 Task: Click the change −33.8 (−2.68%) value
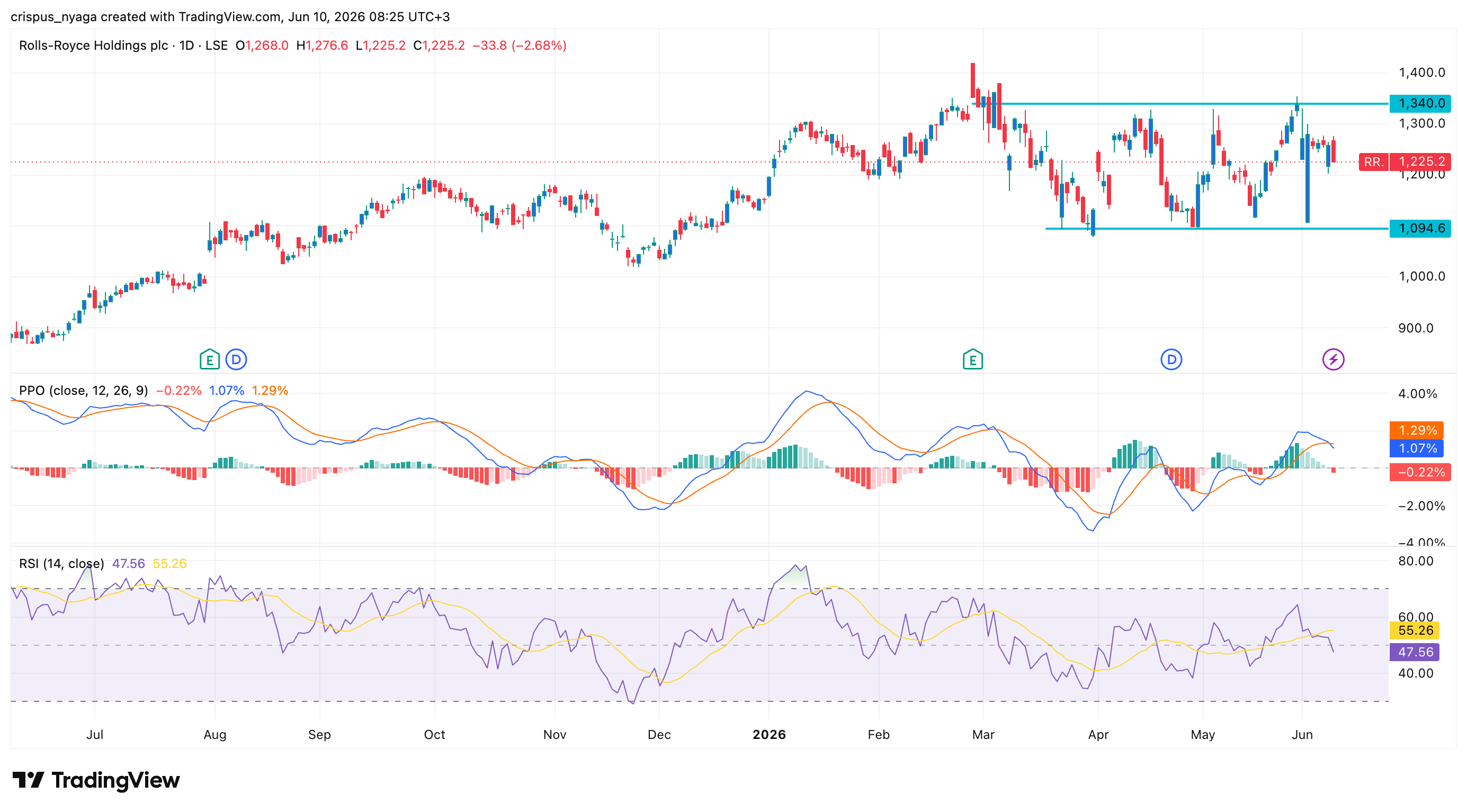[x=520, y=45]
